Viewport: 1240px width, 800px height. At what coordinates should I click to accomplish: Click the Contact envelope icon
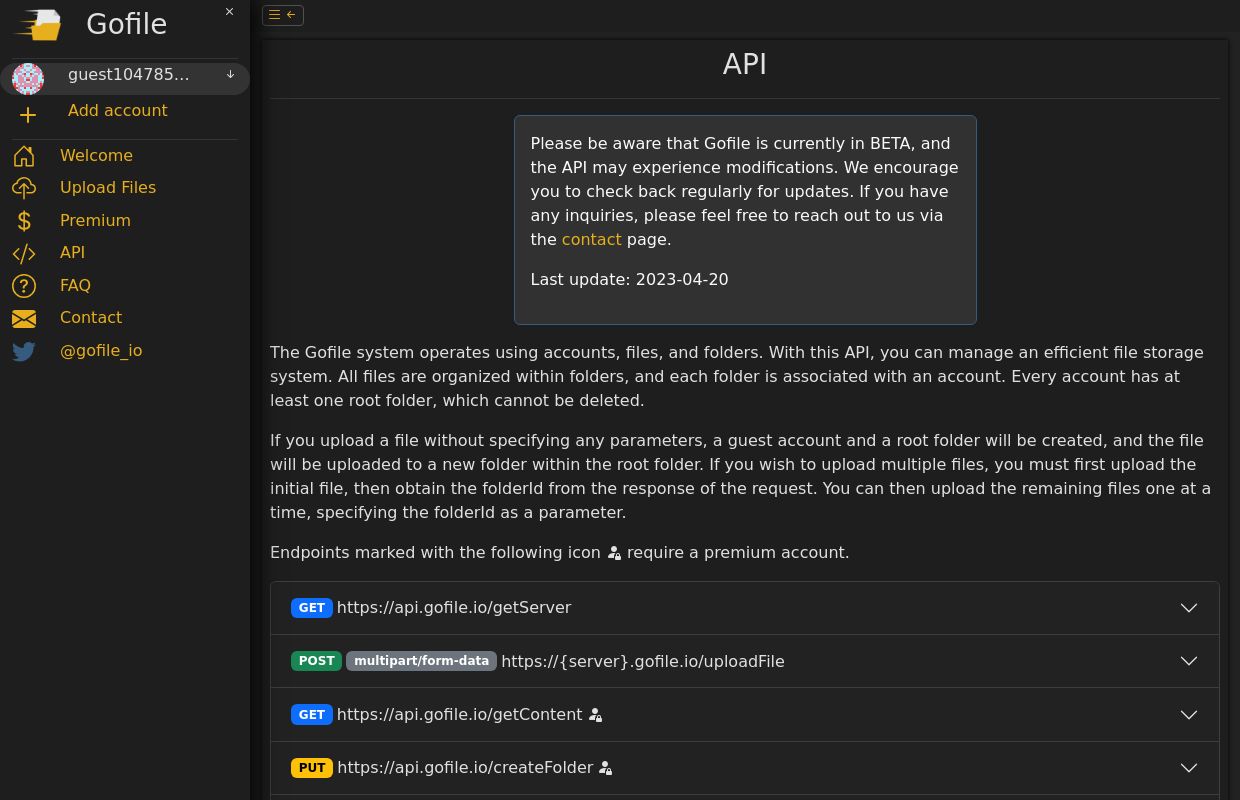(24, 318)
